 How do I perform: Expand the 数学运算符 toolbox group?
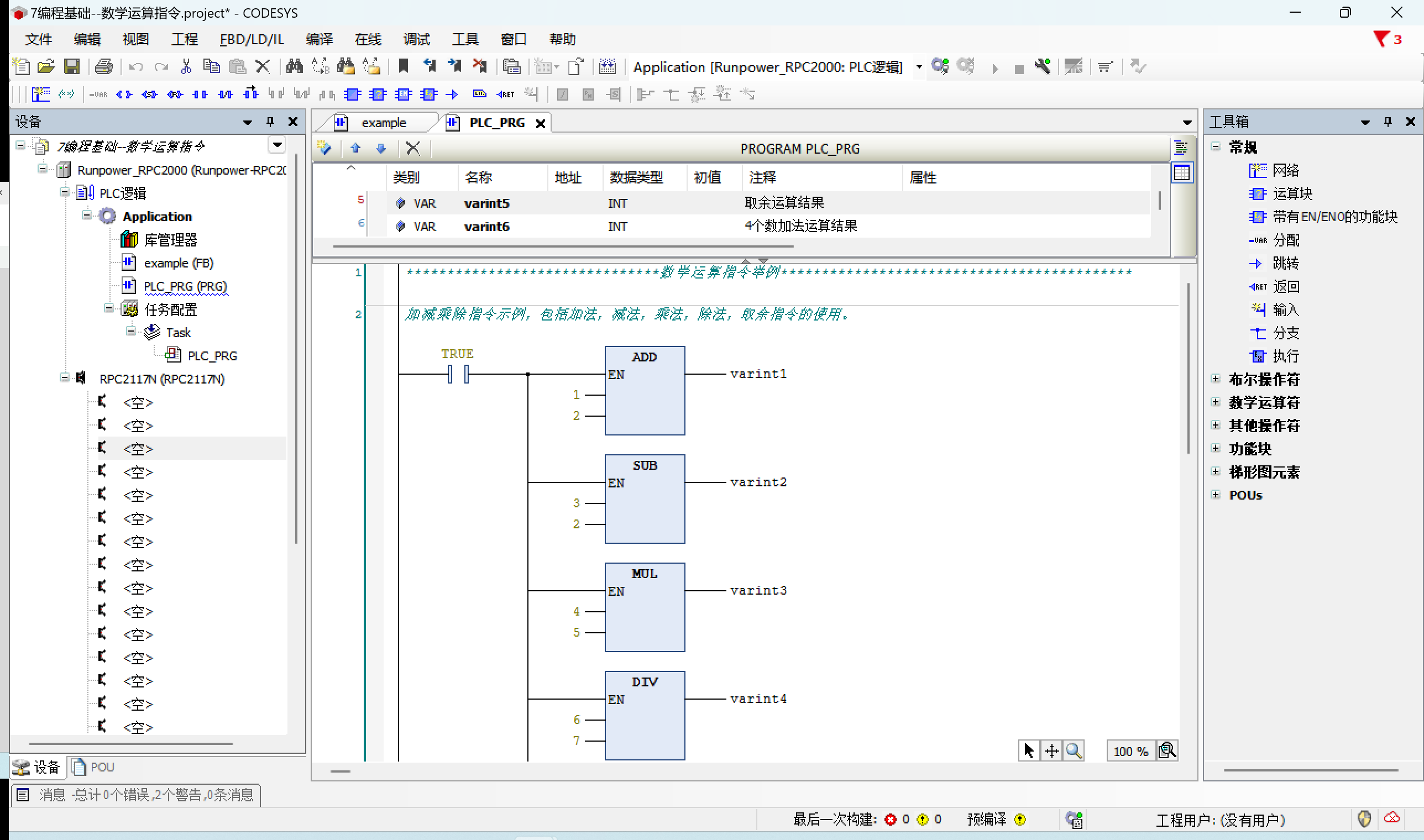pyautogui.click(x=1216, y=402)
